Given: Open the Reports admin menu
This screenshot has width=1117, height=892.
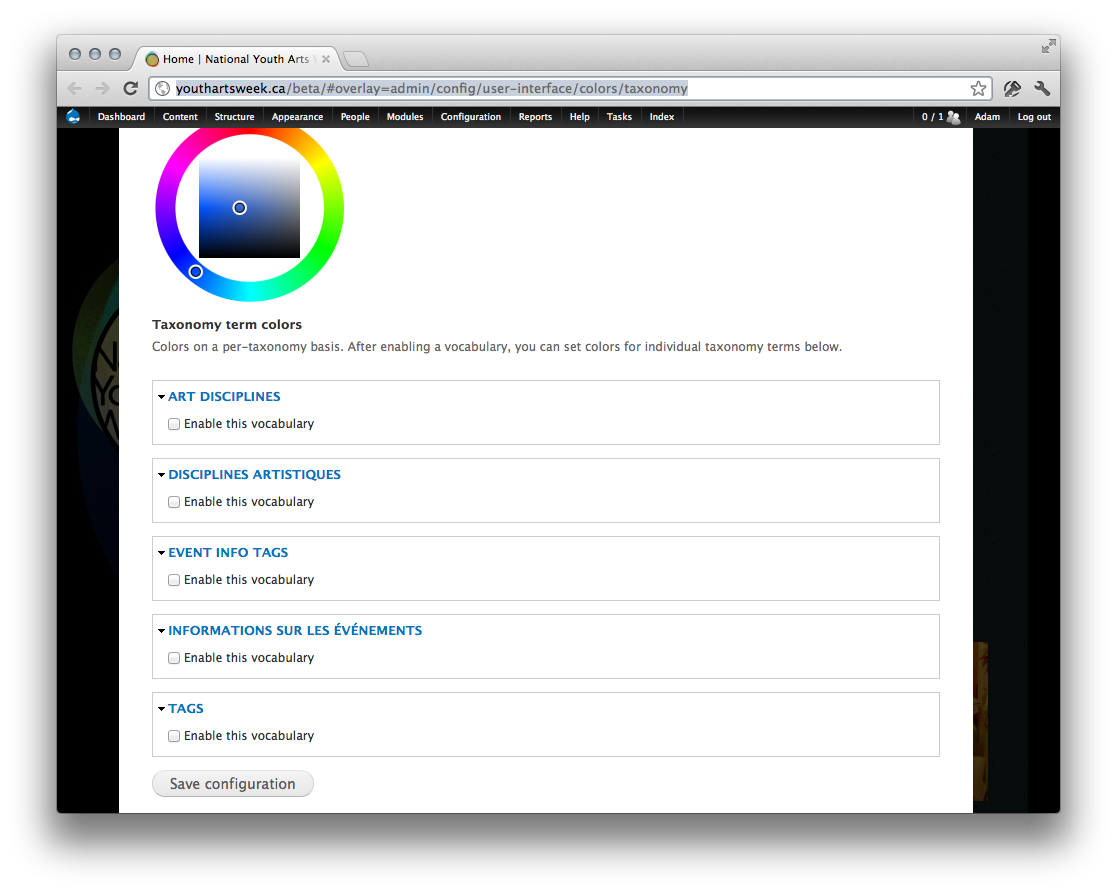Looking at the screenshot, I should click(535, 117).
